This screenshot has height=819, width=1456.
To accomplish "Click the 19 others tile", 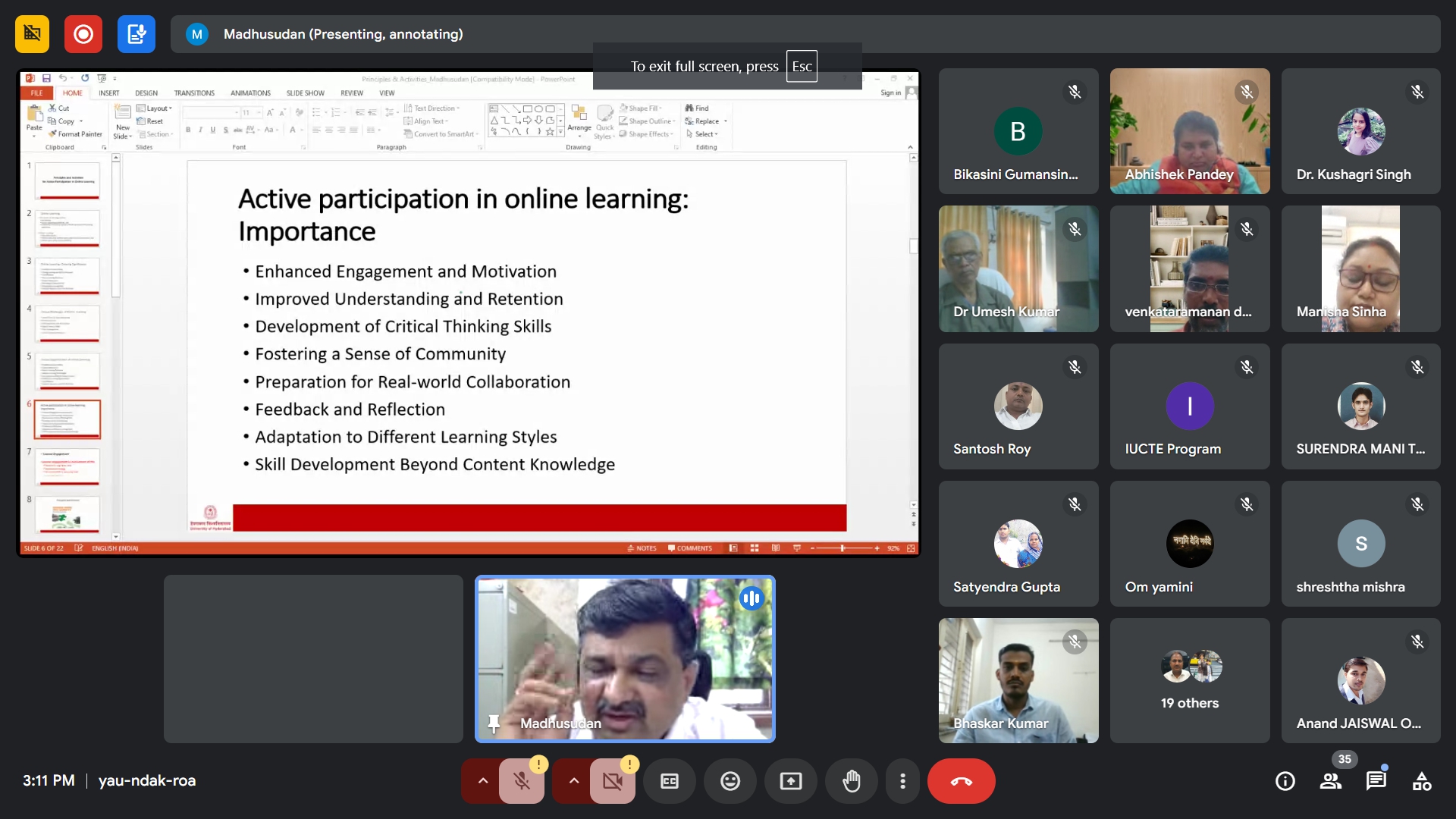I will coord(1189,680).
